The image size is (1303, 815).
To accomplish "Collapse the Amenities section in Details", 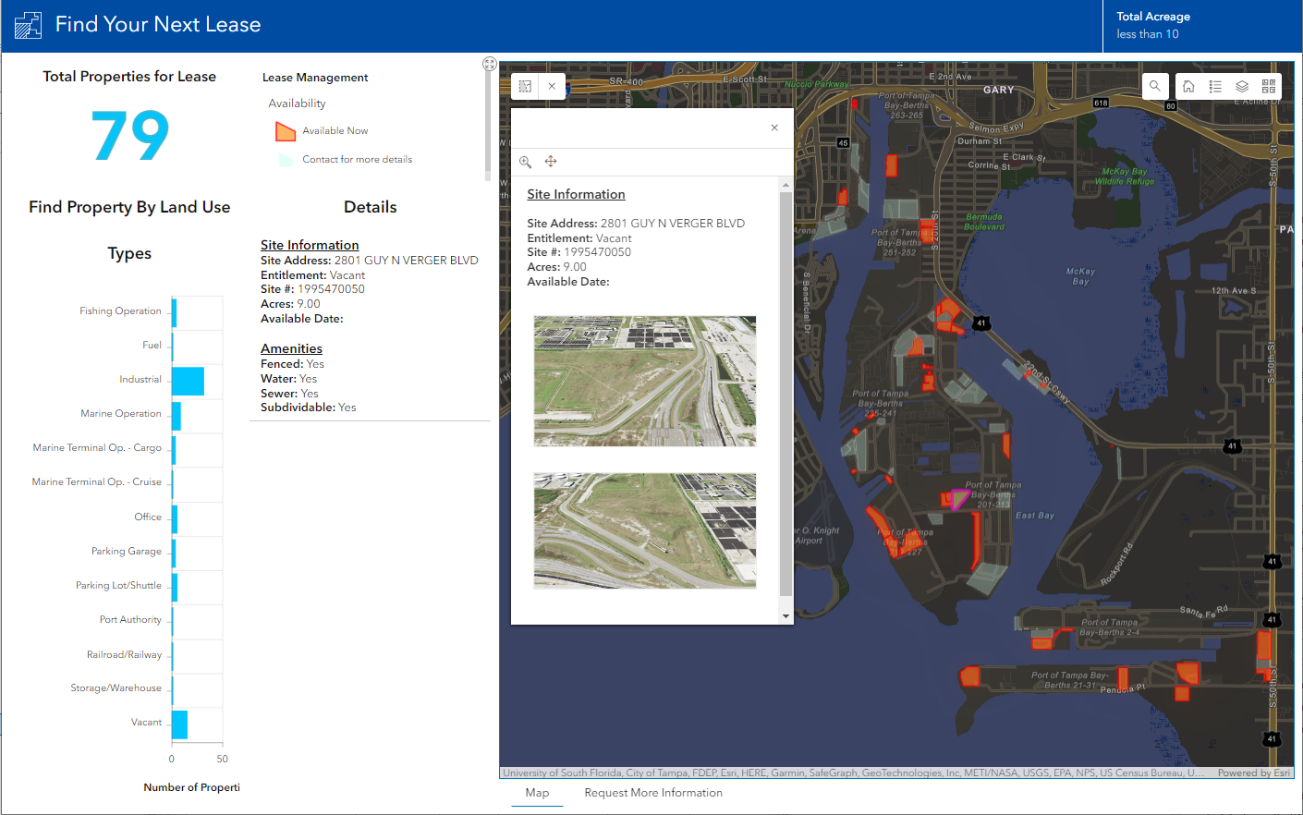I will click(x=291, y=348).
